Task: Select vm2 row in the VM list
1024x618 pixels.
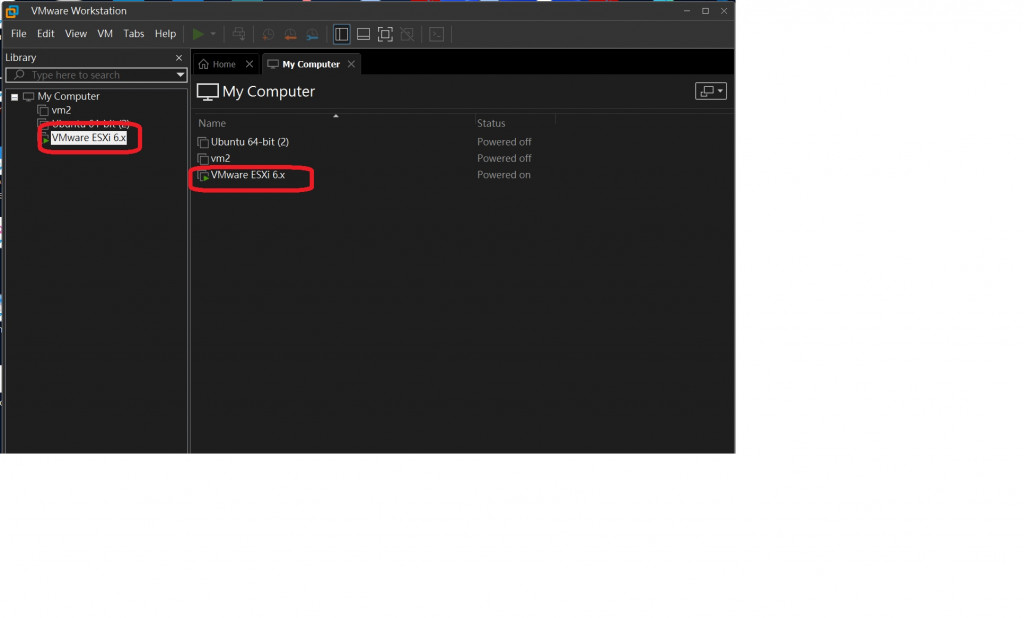Action: coord(220,158)
